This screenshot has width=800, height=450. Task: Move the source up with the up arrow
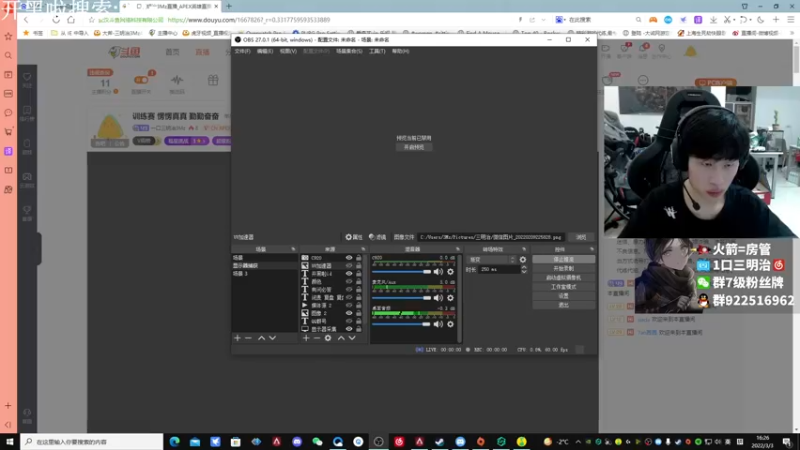pos(341,338)
